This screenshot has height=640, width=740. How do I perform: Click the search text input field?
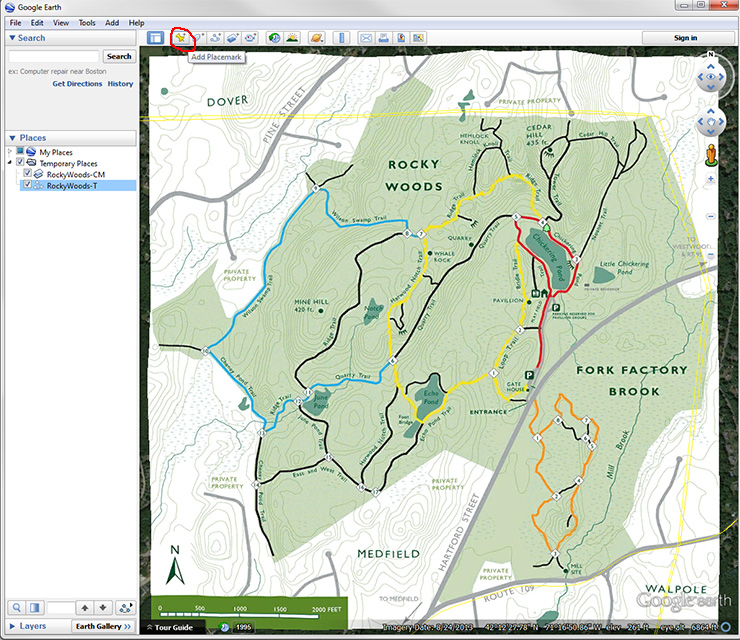click(x=53, y=57)
